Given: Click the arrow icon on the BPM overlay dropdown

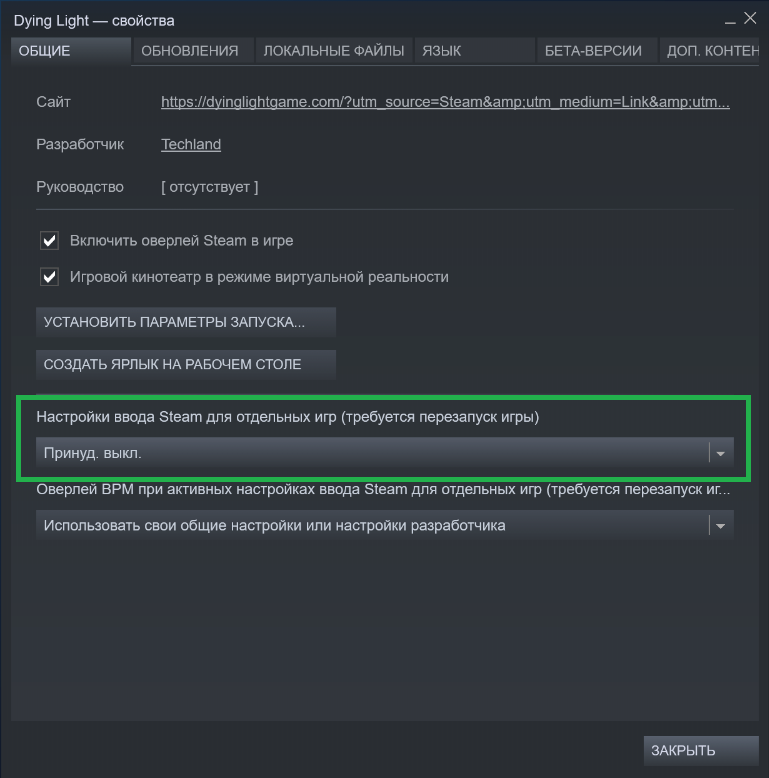Looking at the screenshot, I should pos(721,526).
